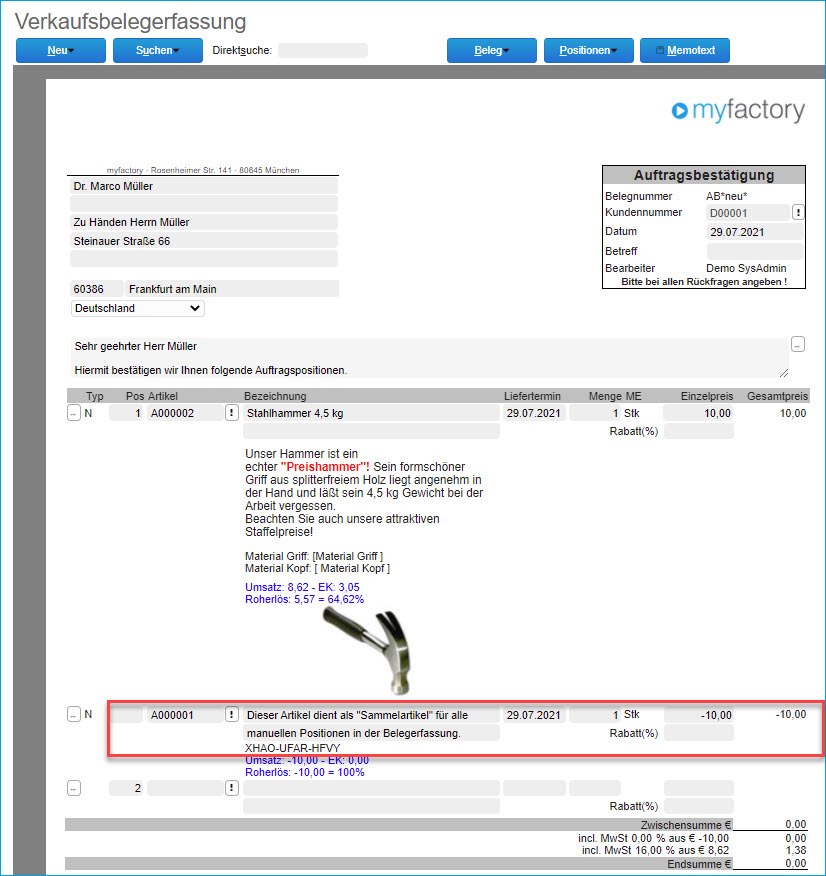Click exclamation icon in empty position 2 row
The height and width of the screenshot is (876, 826).
tap(232, 788)
